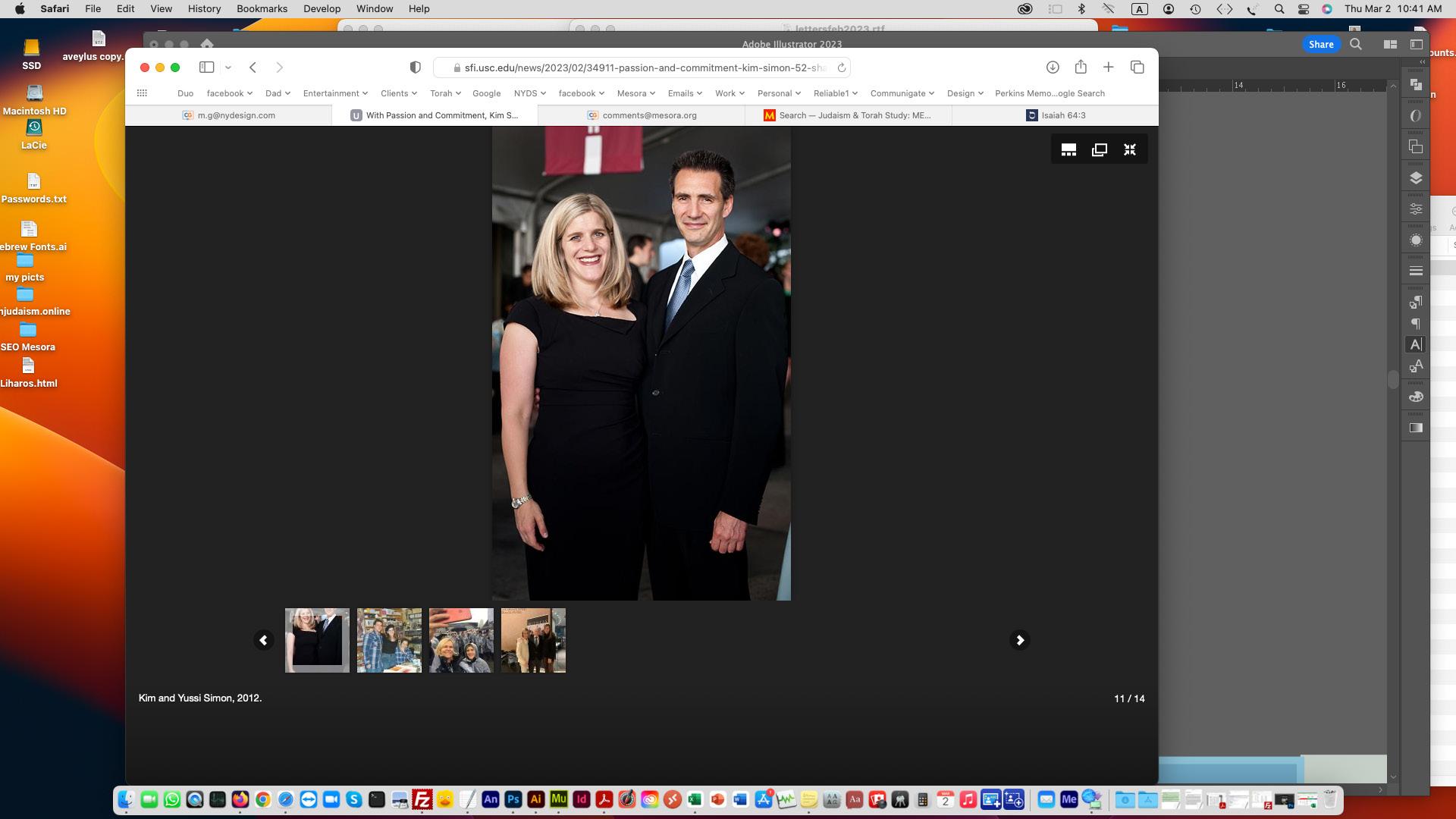Open Safari downloads icon in toolbar
This screenshot has width=1456, height=819.
pos(1053,67)
